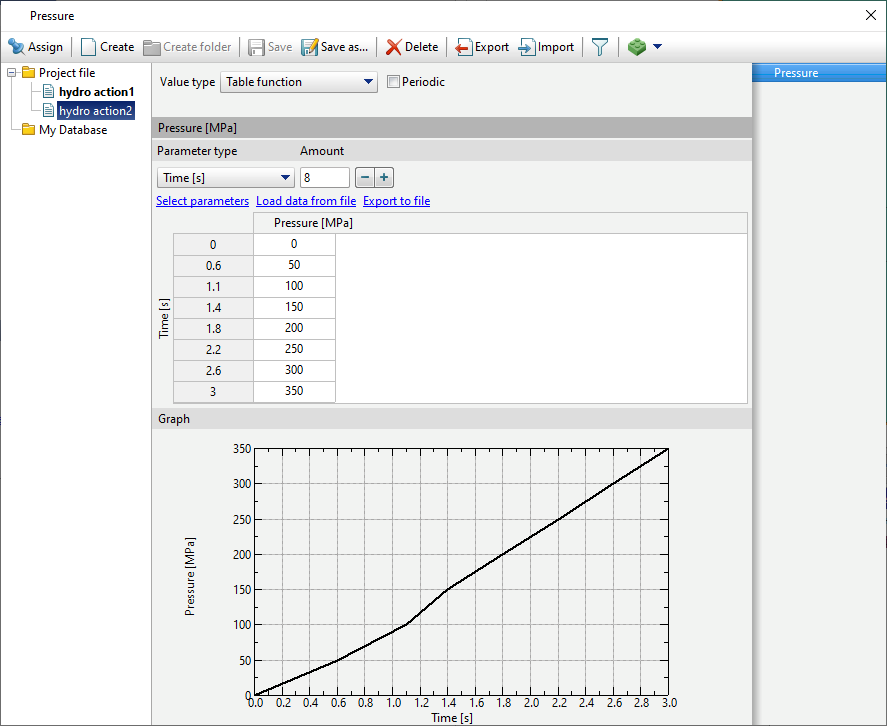Screen dimensions: 887x726
Task: Open the Value type dropdown
Action: click(x=298, y=82)
